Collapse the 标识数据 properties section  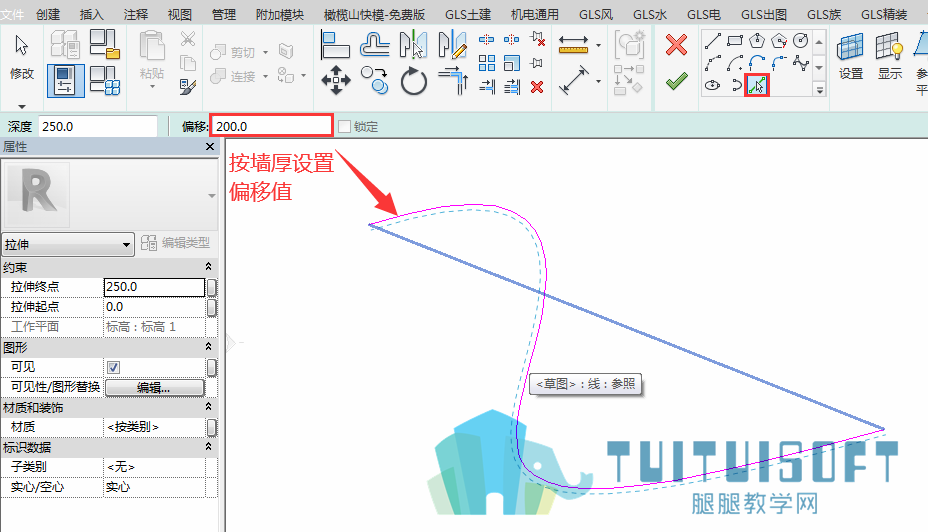point(208,447)
